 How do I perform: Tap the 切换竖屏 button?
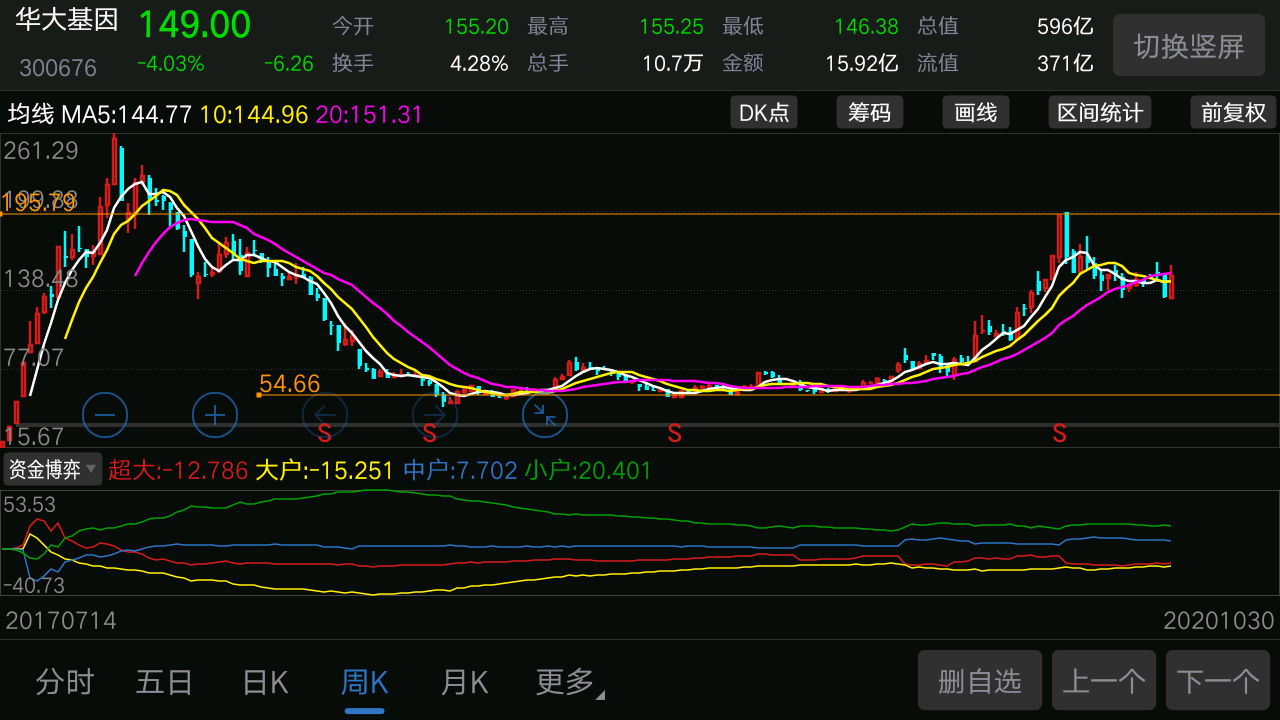1189,45
